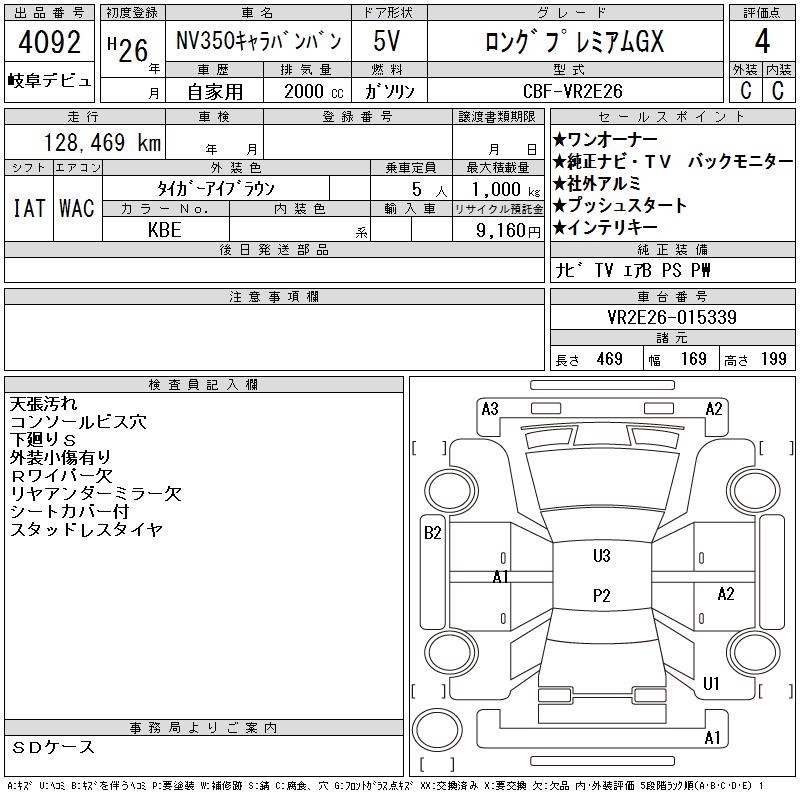The image size is (800, 800).
Task: Select the recycle deposit 9,160円
Action: coord(499,231)
